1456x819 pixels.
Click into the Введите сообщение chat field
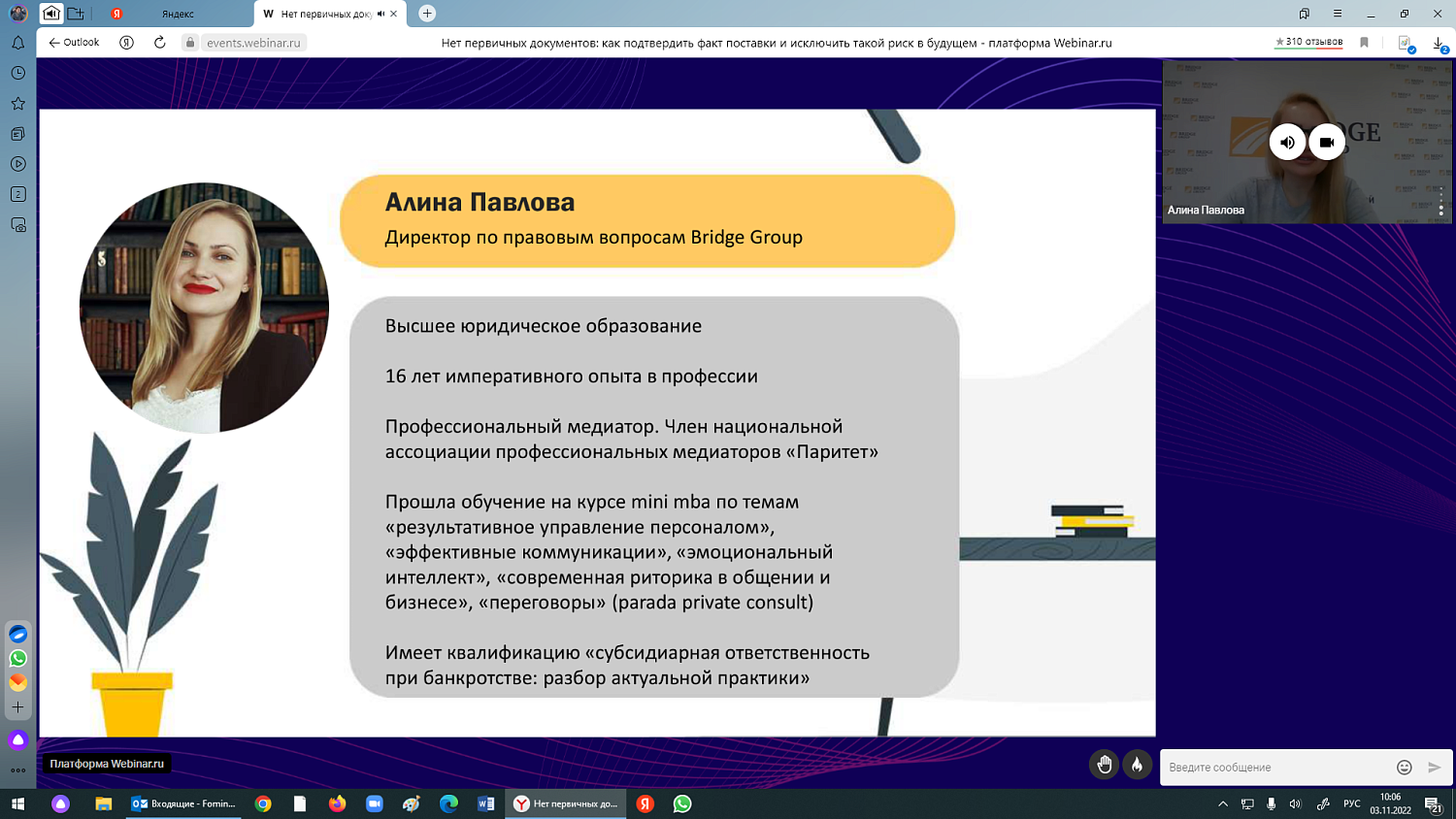tap(1276, 767)
